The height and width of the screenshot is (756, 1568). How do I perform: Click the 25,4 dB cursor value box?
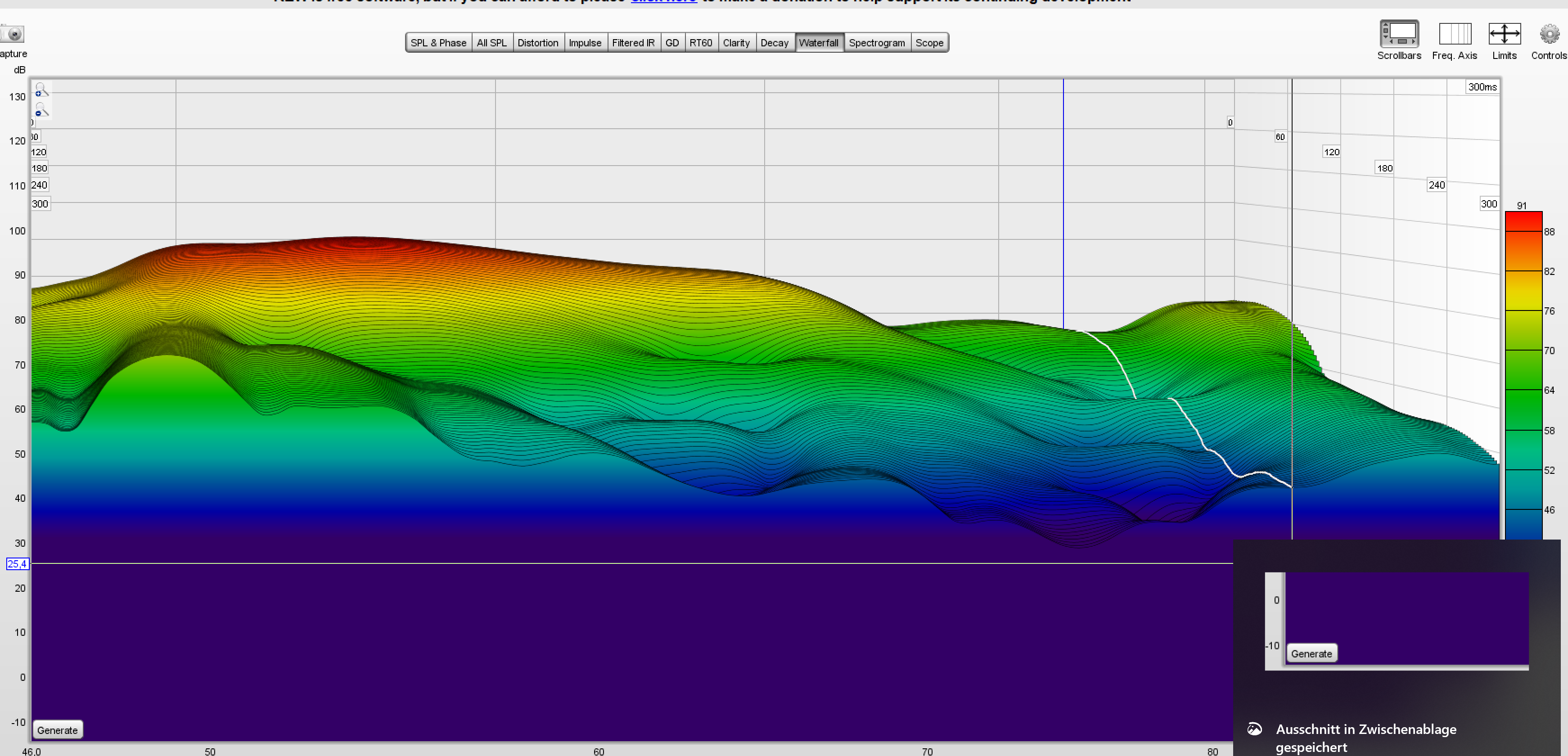click(17, 564)
